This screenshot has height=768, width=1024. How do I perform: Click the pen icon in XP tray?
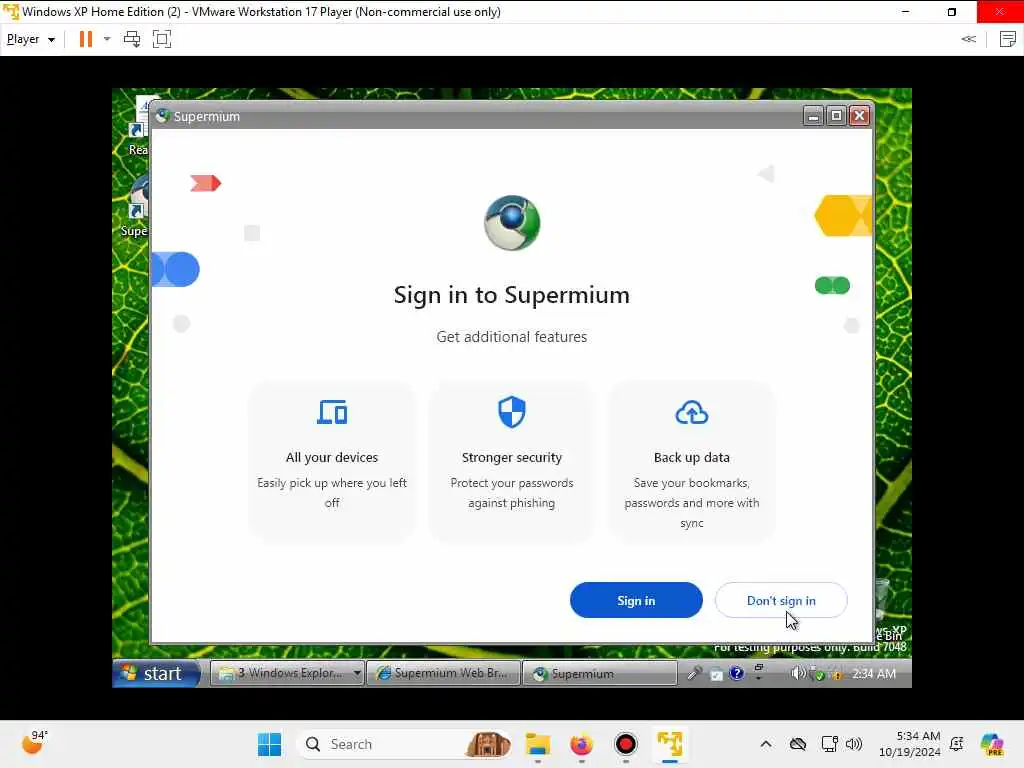pos(694,673)
